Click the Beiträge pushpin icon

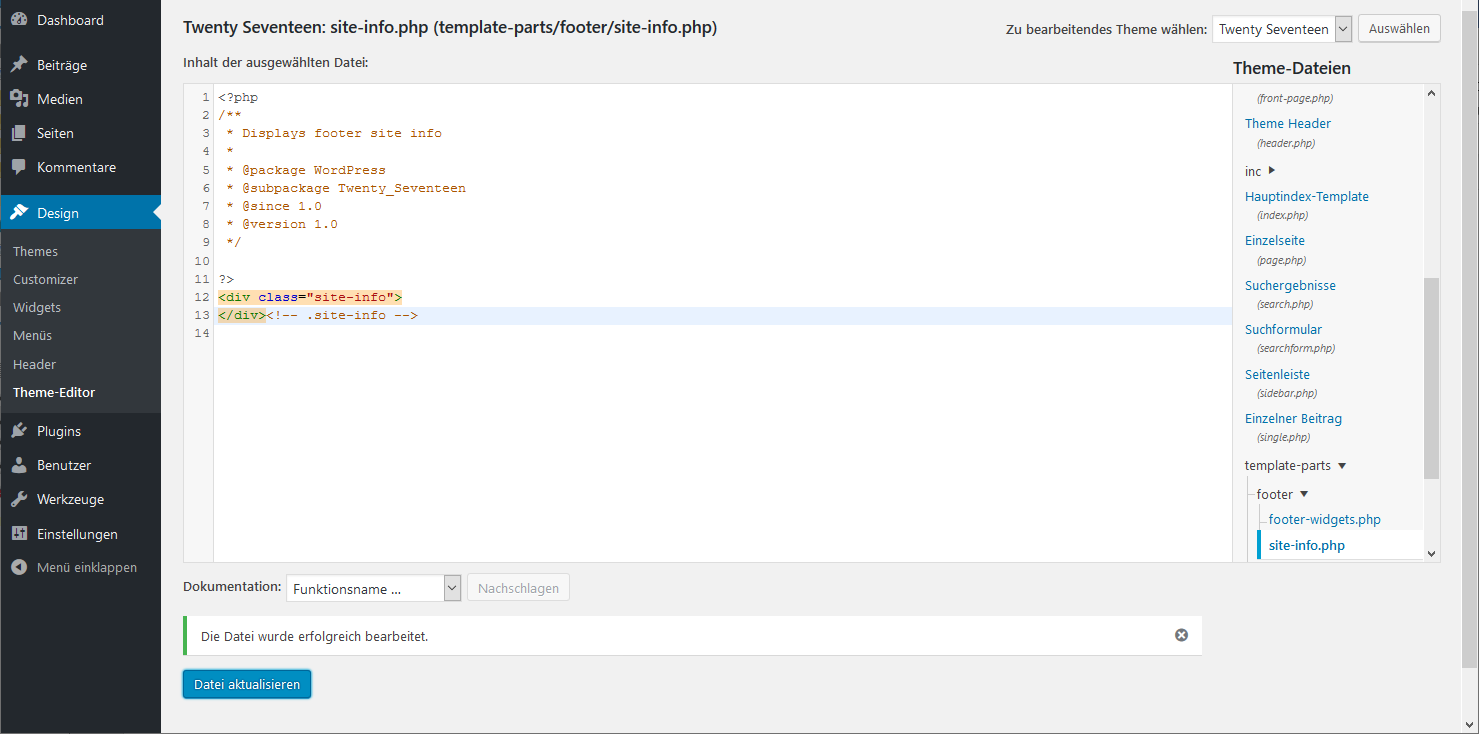(x=19, y=65)
